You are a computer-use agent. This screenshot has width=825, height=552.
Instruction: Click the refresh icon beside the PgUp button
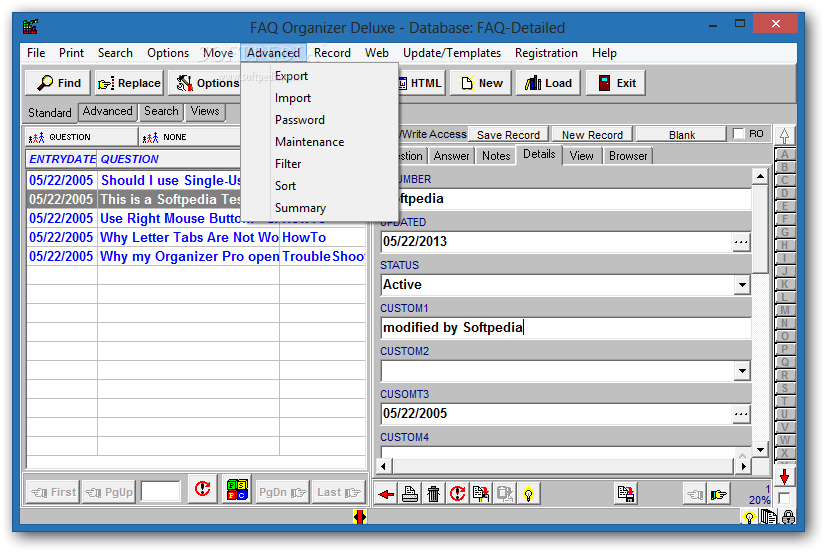coord(203,490)
